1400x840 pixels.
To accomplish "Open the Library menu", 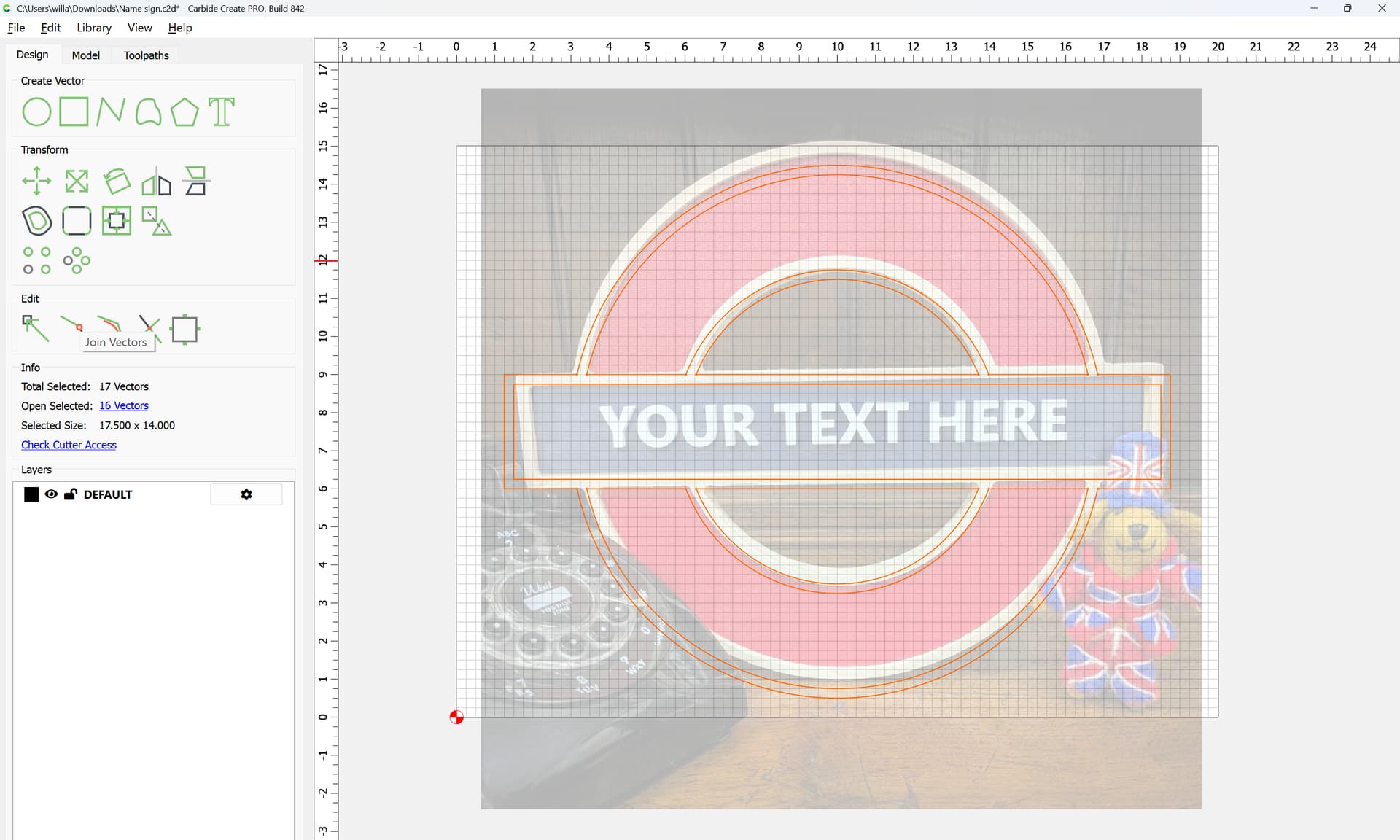I will 94,28.
